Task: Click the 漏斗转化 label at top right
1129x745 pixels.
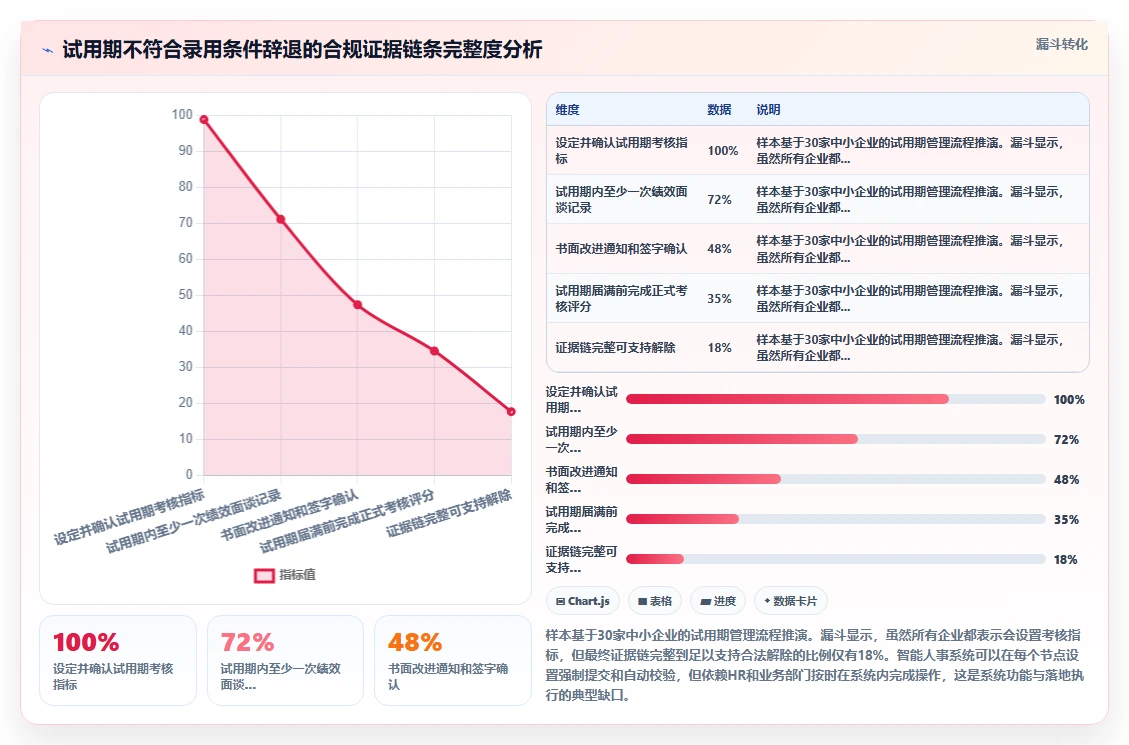Action: point(1061,44)
